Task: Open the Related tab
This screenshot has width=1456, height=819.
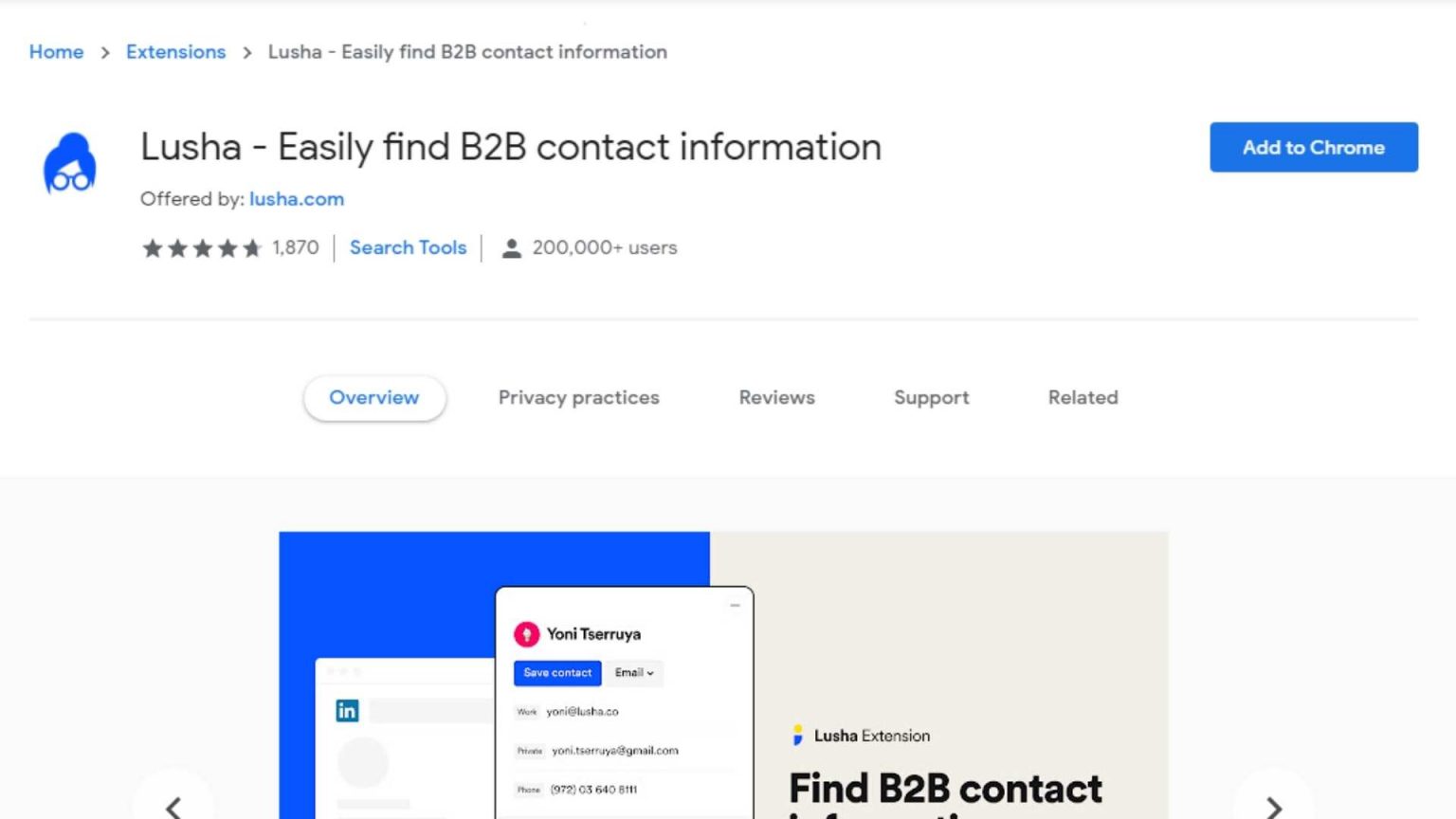Action: point(1083,398)
